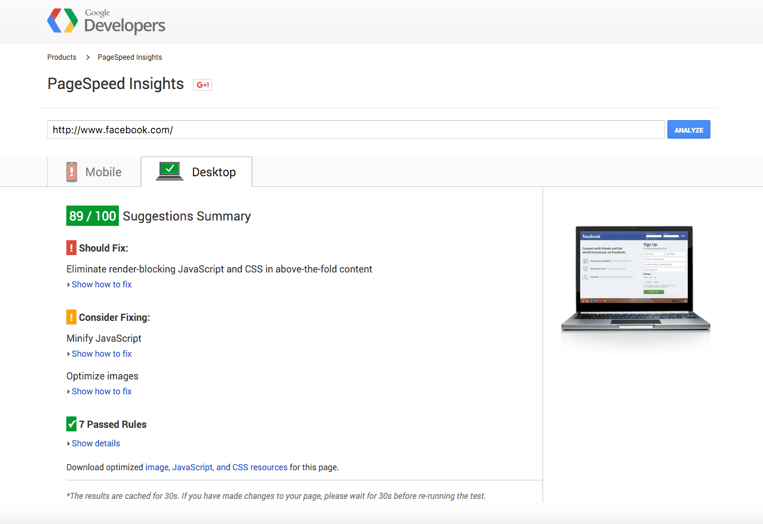Click the Optimize images rule text
This screenshot has height=524, width=763.
(102, 376)
